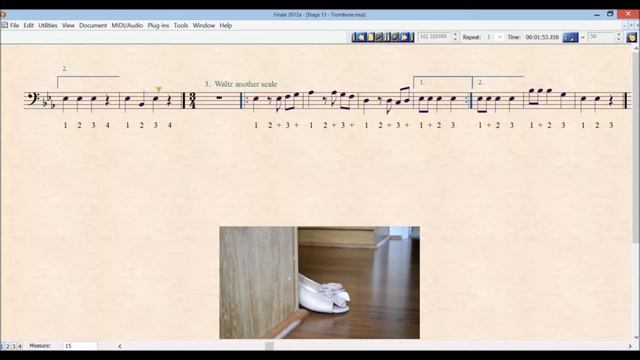This screenshot has height=360, width=640.
Task: Click the measure counter stepper arrows
Action: point(455,37)
